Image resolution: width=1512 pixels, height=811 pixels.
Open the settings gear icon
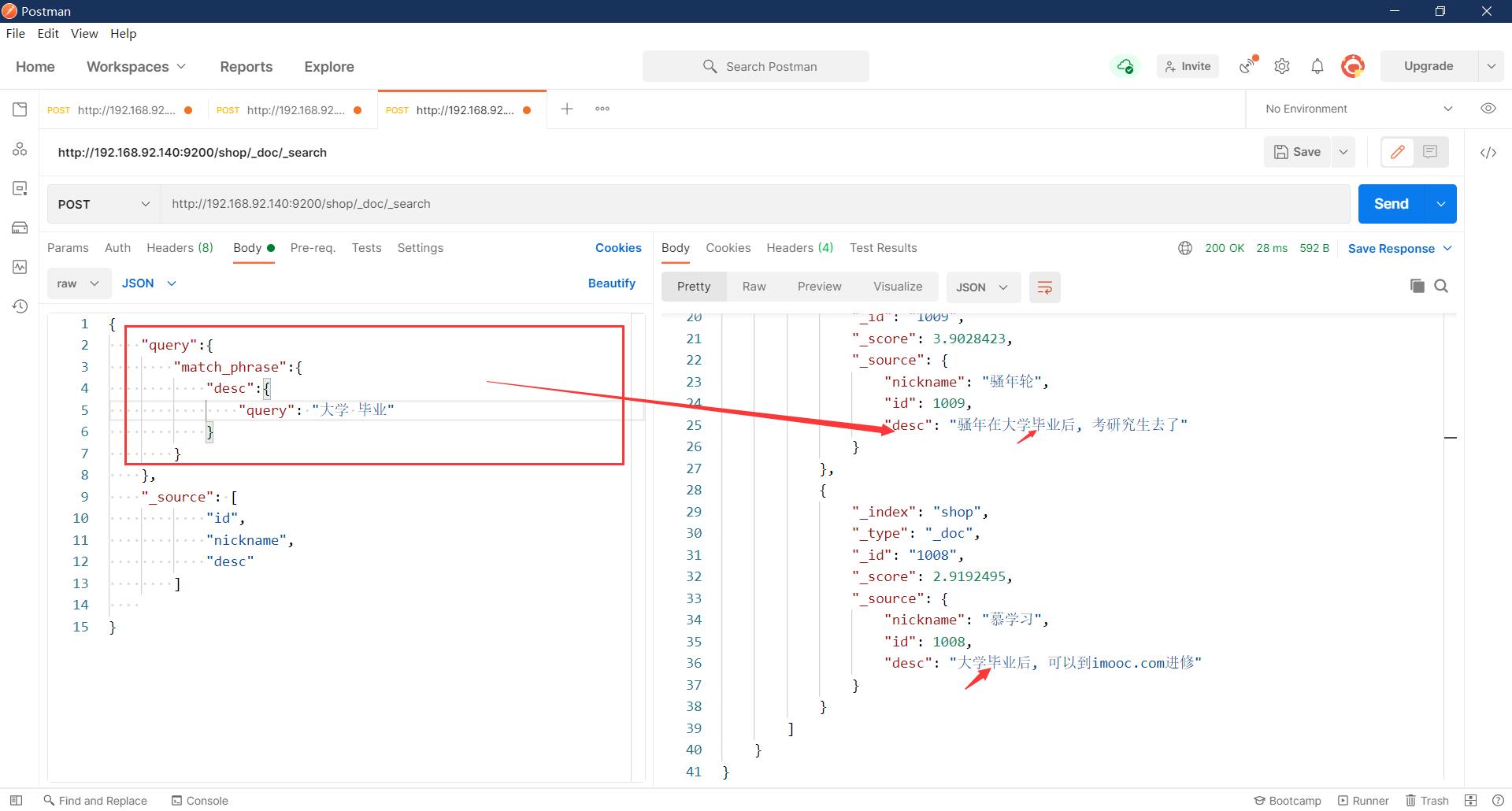[1282, 66]
